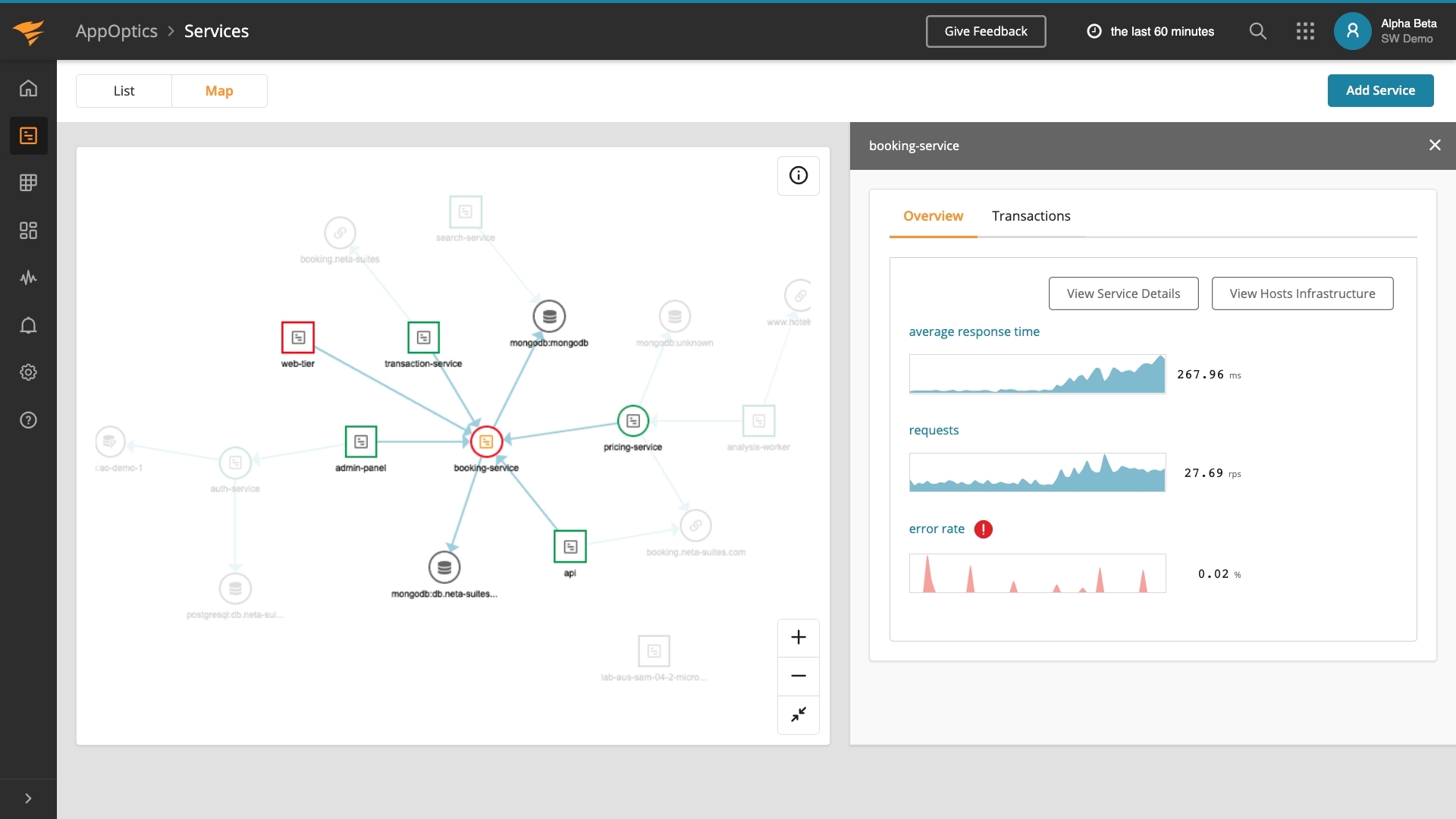Click the error rate chart
Image resolution: width=1456 pixels, height=819 pixels.
(1037, 573)
